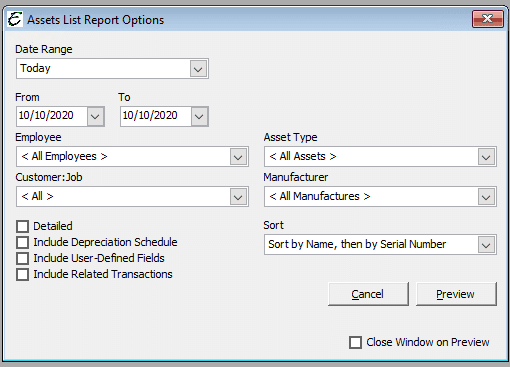Open the Date Range dropdown arrow
This screenshot has width=510, height=367.
198,69
